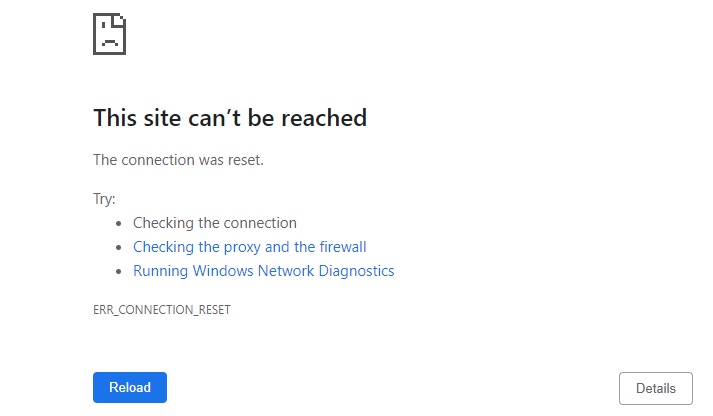Open the Details button
Screen dimensions: 713x416
click(x=655, y=388)
